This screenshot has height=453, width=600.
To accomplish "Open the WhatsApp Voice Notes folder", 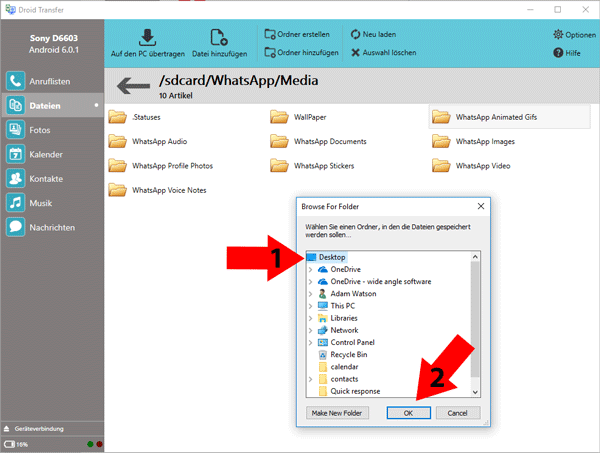I will (x=157, y=190).
